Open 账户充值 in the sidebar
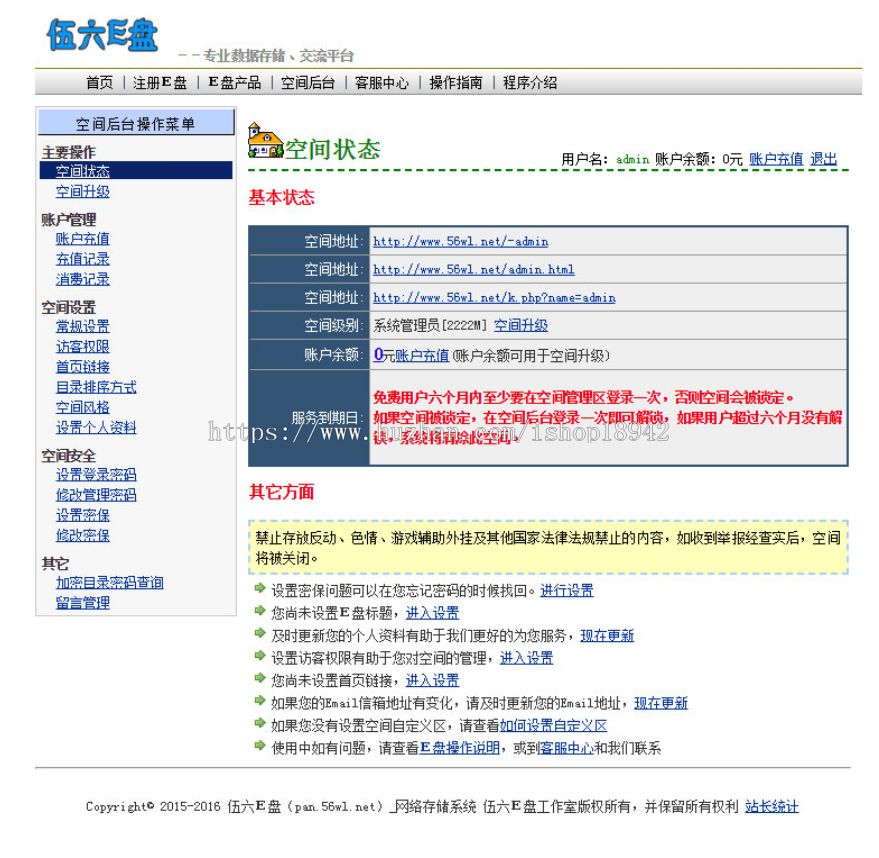Image resolution: width=879 pixels, height=858 pixels. (82, 238)
